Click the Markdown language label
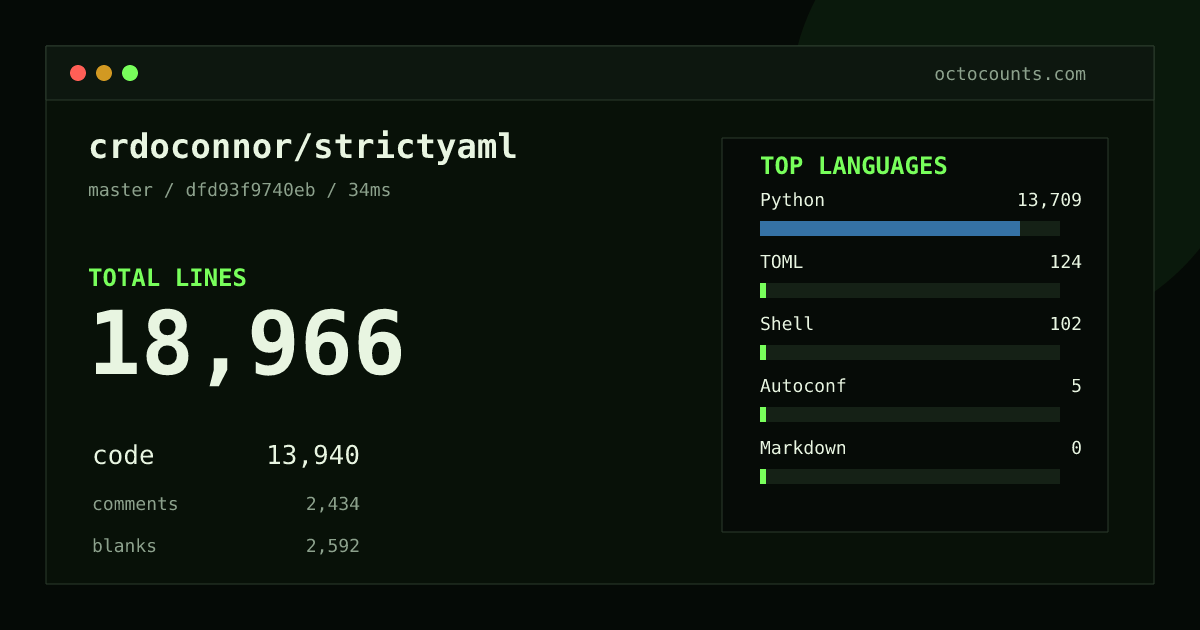The height and width of the screenshot is (630, 1200). coord(803,448)
